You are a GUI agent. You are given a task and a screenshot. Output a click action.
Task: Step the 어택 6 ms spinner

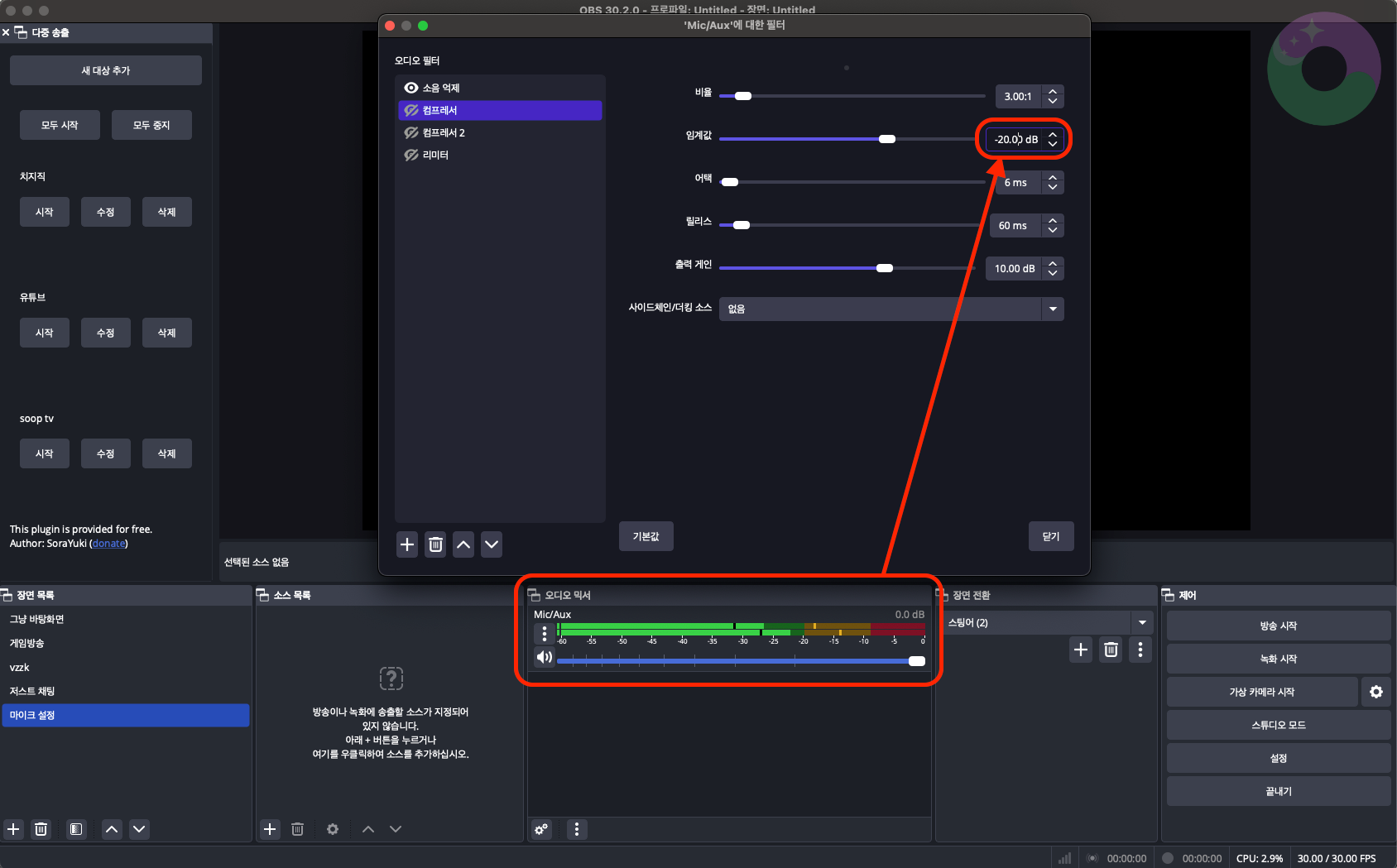coord(1053,182)
